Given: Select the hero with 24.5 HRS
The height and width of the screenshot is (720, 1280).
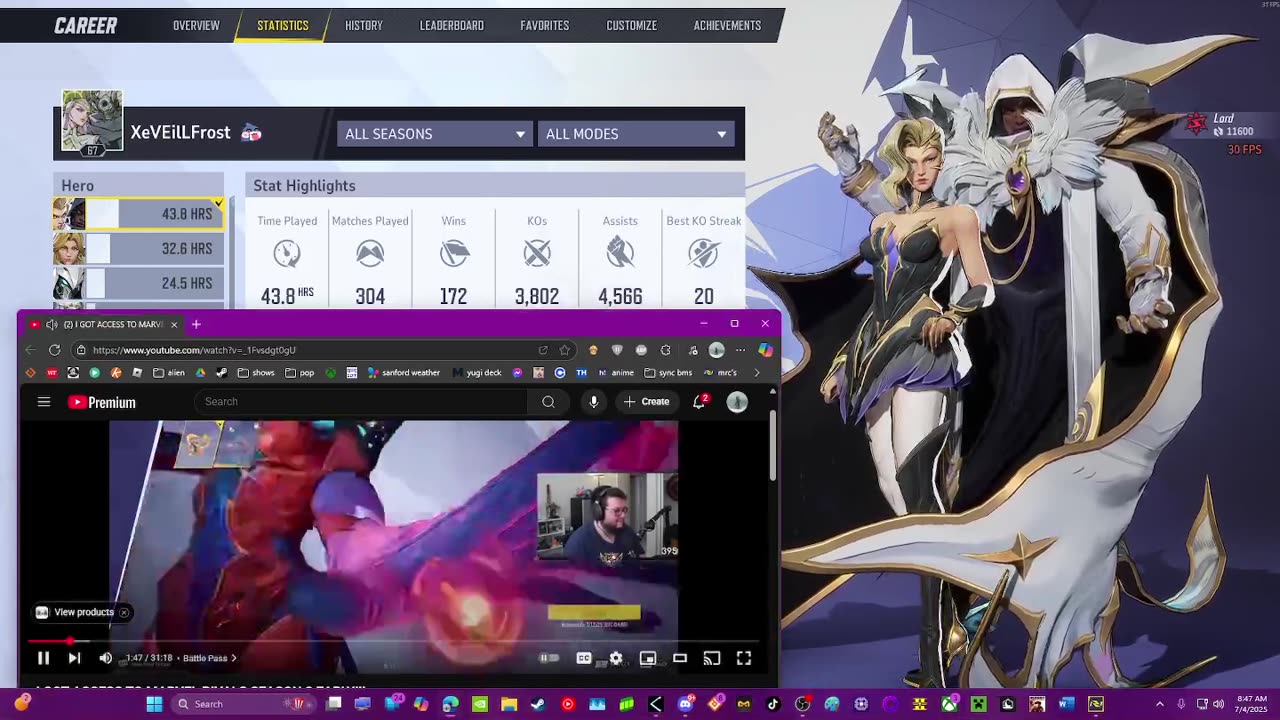Looking at the screenshot, I should 138,283.
